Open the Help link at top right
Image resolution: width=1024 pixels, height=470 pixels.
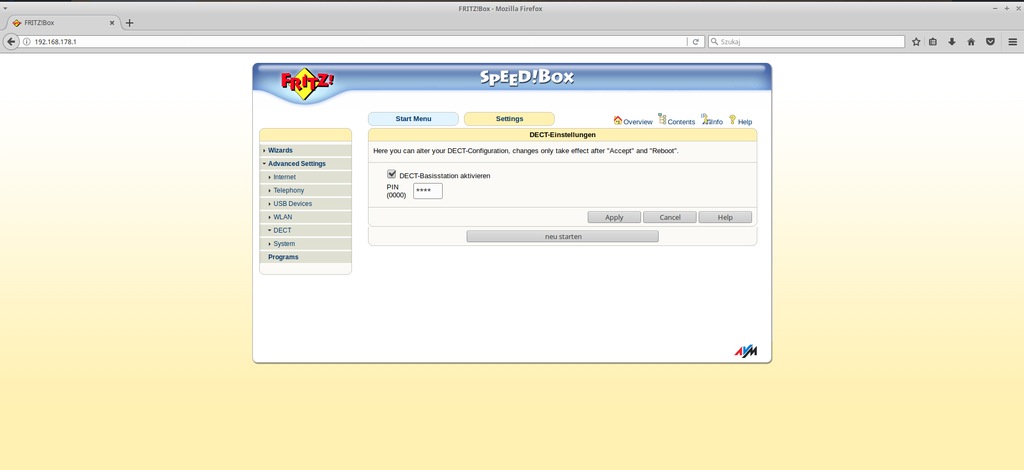pos(745,122)
